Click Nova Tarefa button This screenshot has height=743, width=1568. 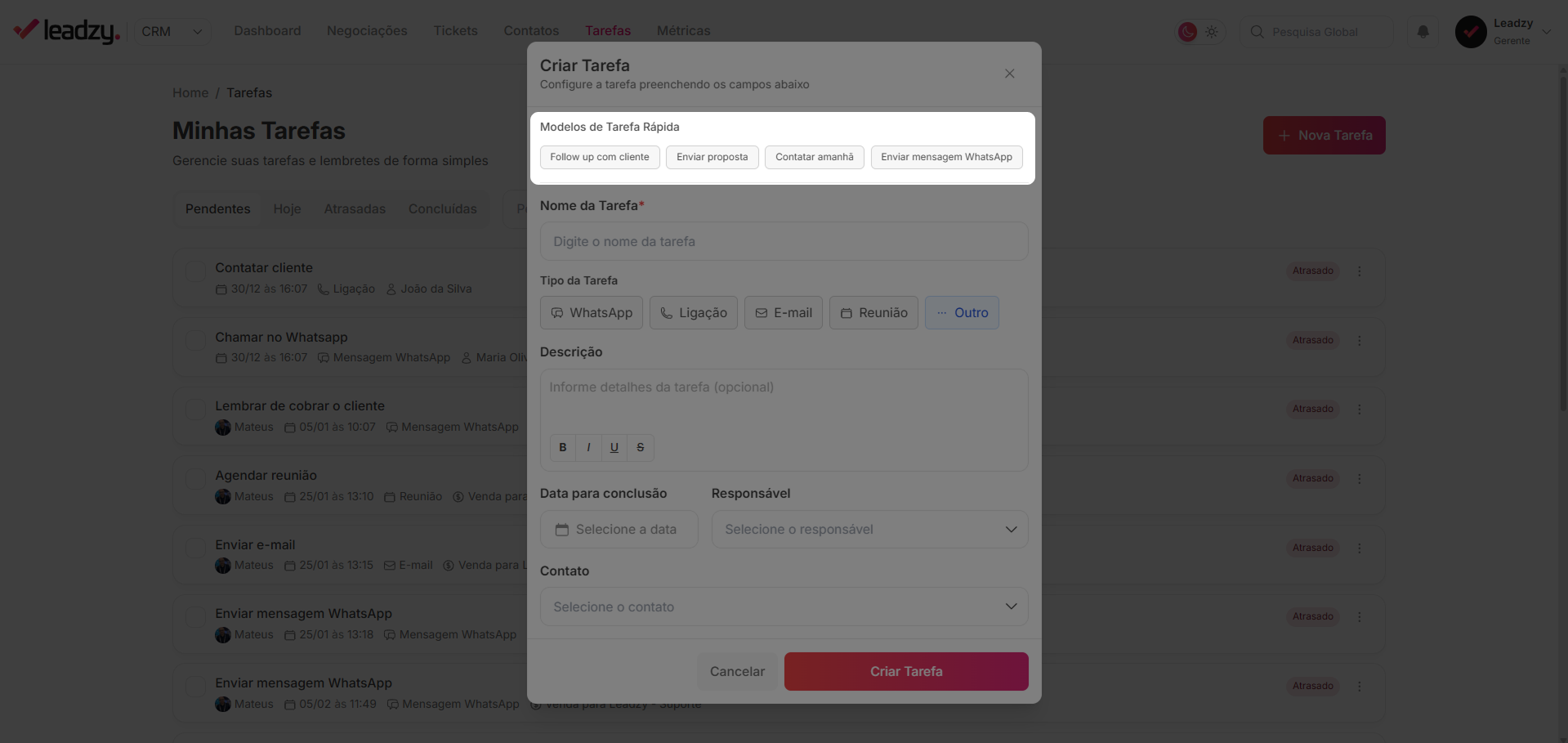(1324, 135)
